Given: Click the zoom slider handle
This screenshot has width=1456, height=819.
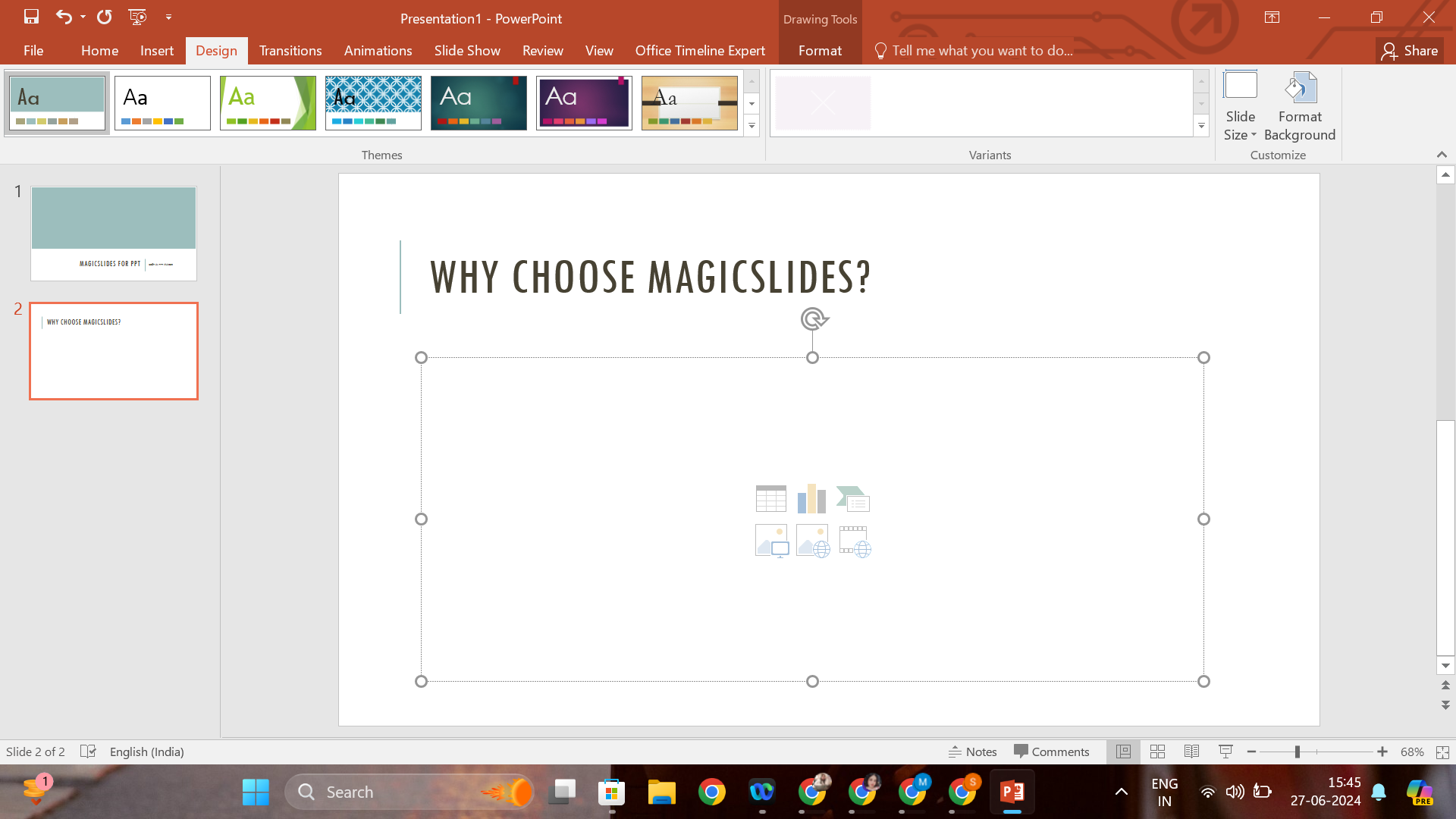Looking at the screenshot, I should pos(1298,752).
